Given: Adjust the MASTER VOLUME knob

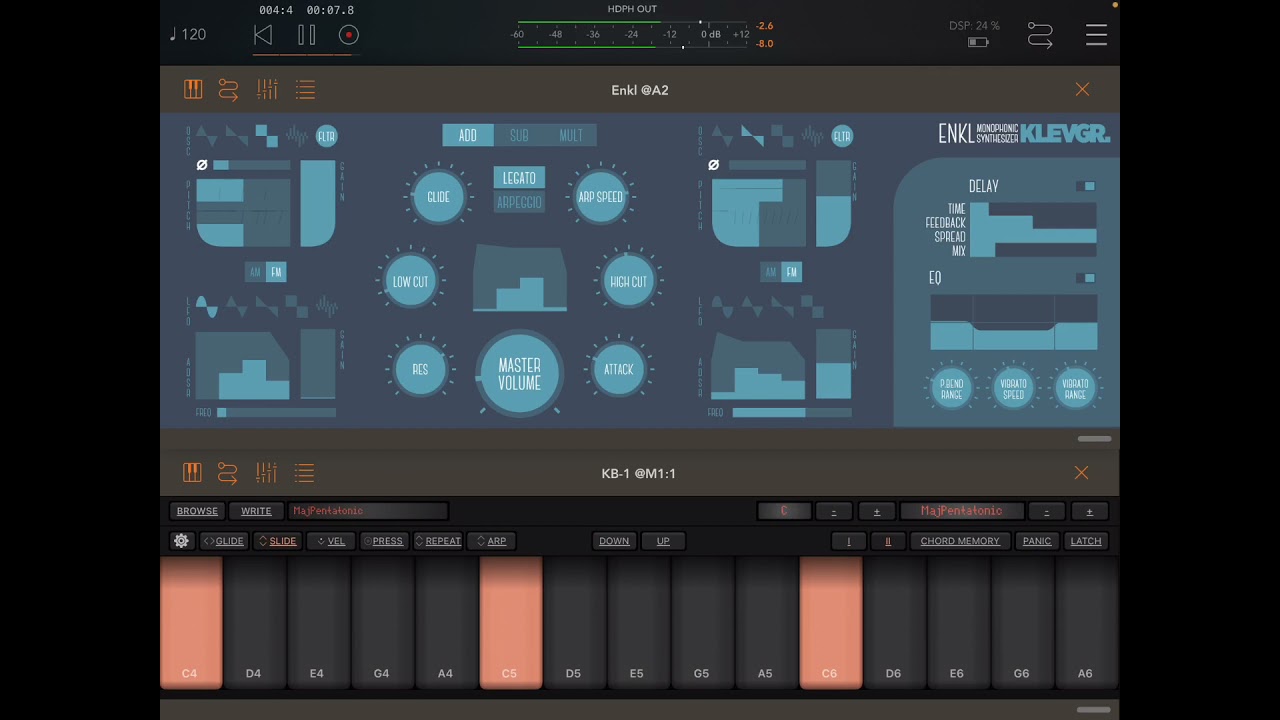Looking at the screenshot, I should coord(519,373).
